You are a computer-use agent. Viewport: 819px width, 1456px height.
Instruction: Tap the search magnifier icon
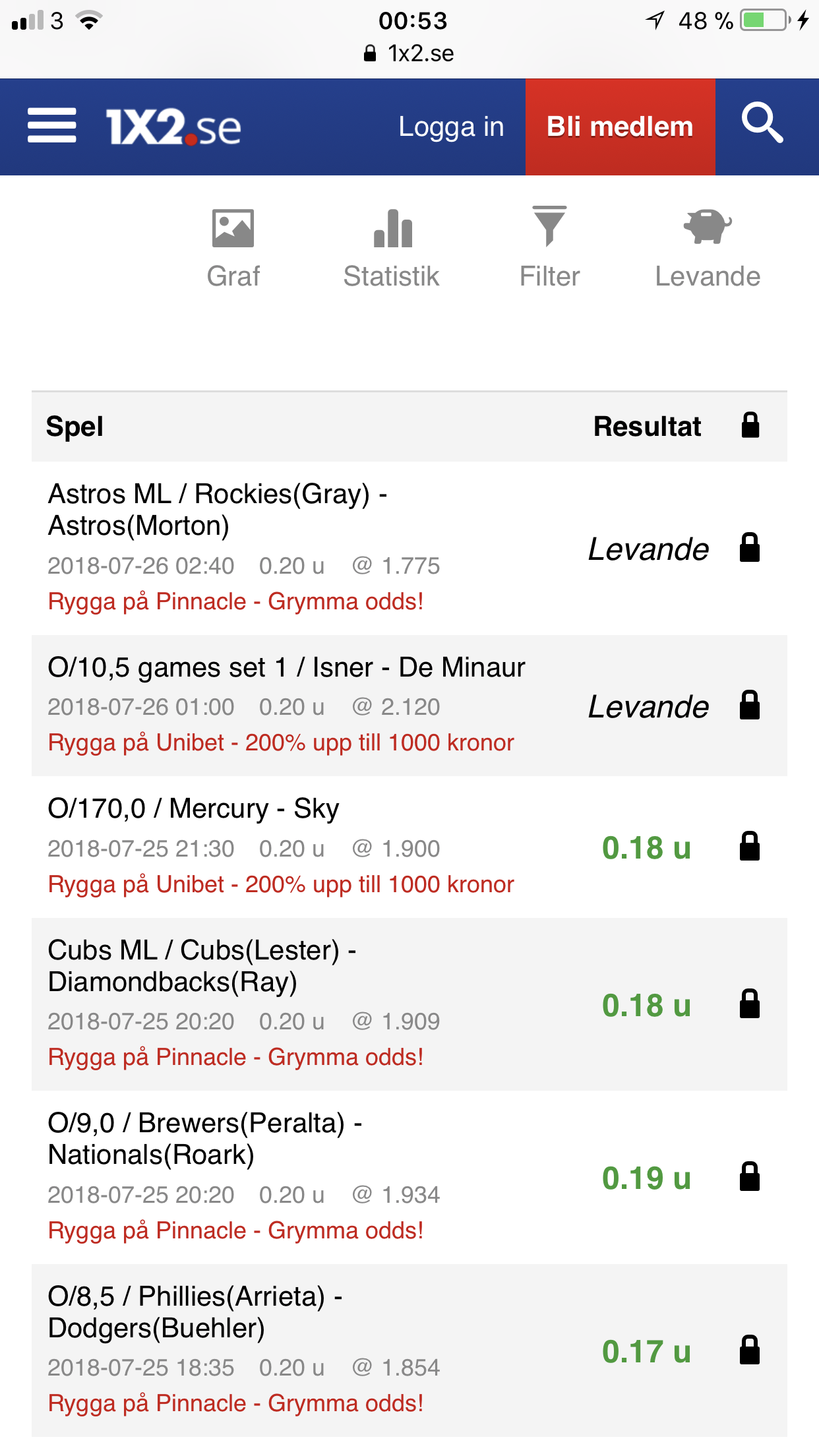click(x=762, y=123)
